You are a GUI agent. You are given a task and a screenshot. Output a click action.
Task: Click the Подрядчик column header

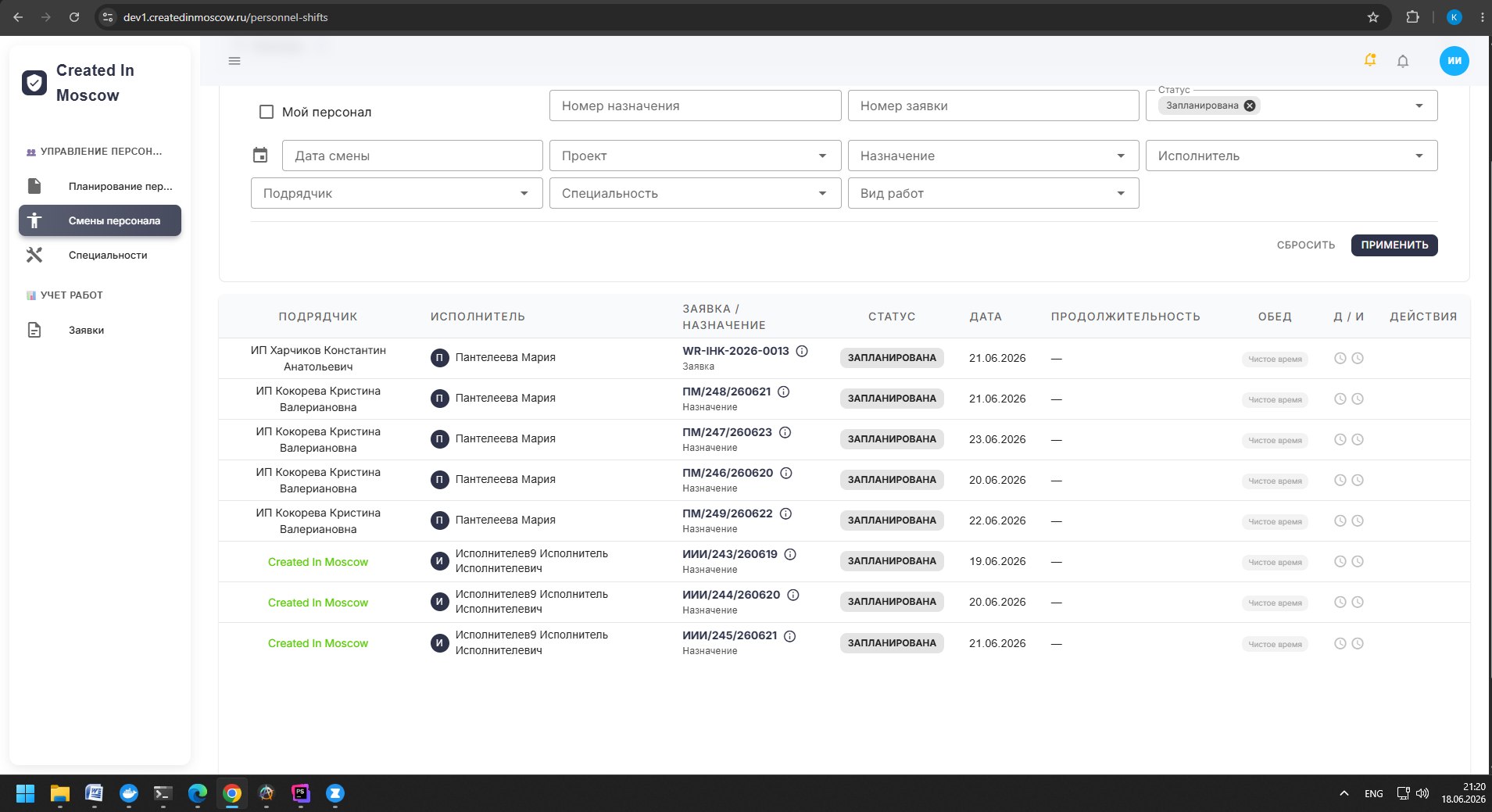[x=318, y=317]
